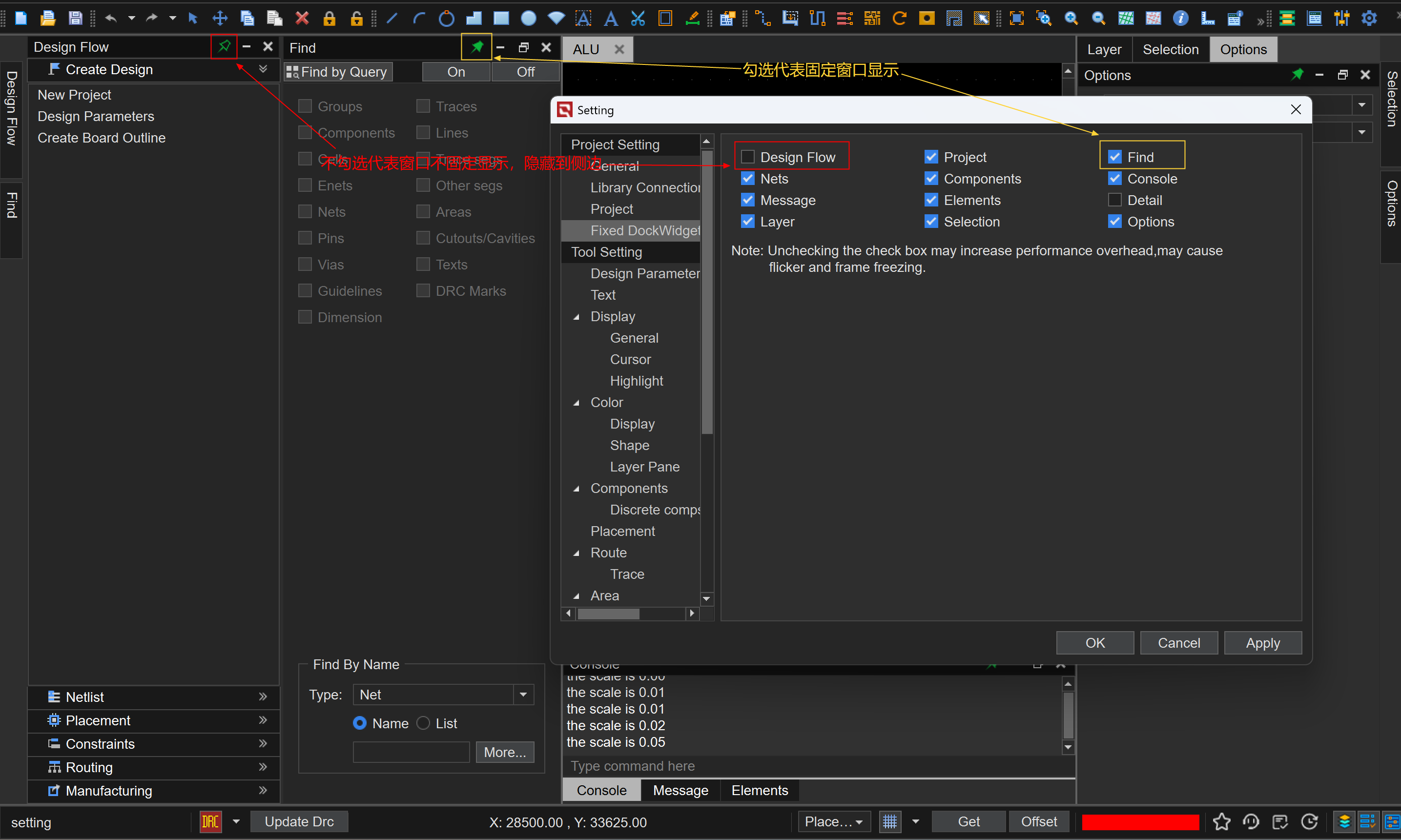Click the Zoom Fit icon
This screenshot has height=840, width=1401.
click(1017, 18)
